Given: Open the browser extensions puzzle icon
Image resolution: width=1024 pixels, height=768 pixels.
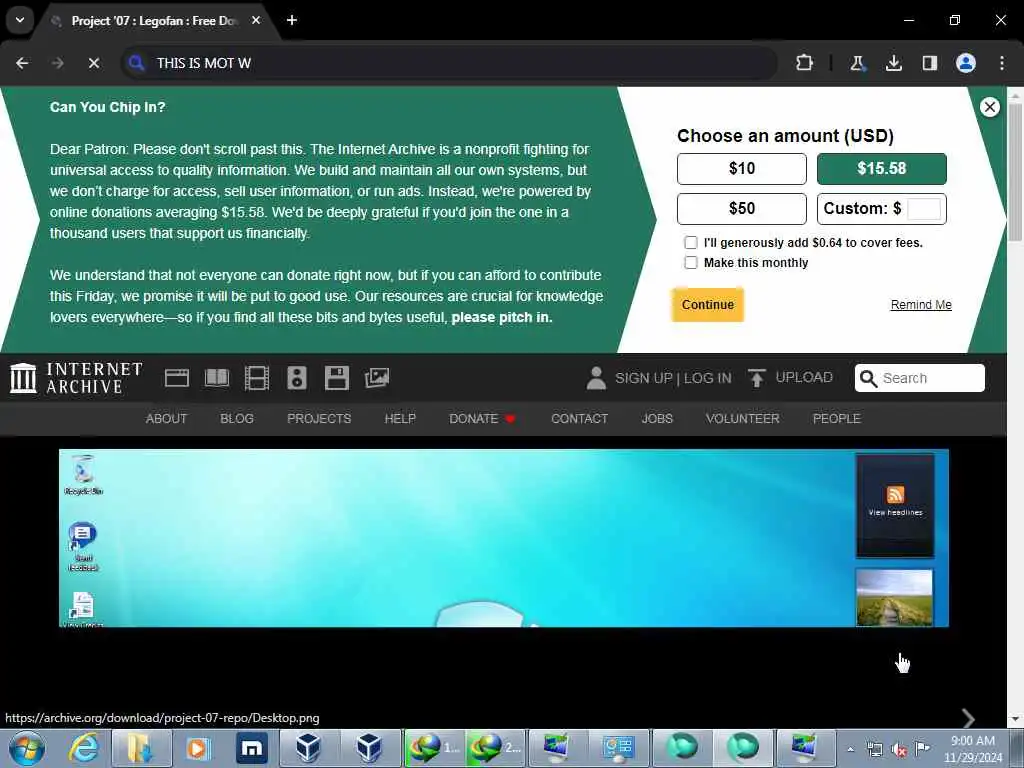Looking at the screenshot, I should pyautogui.click(x=805, y=63).
